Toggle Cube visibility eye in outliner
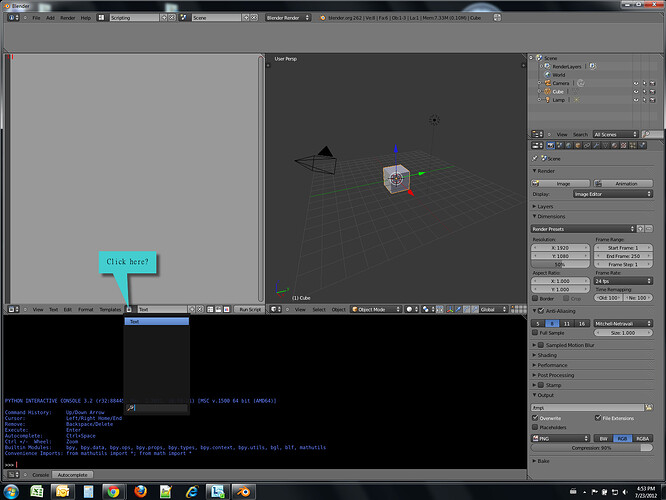The width and height of the screenshot is (666, 500). tap(636, 92)
